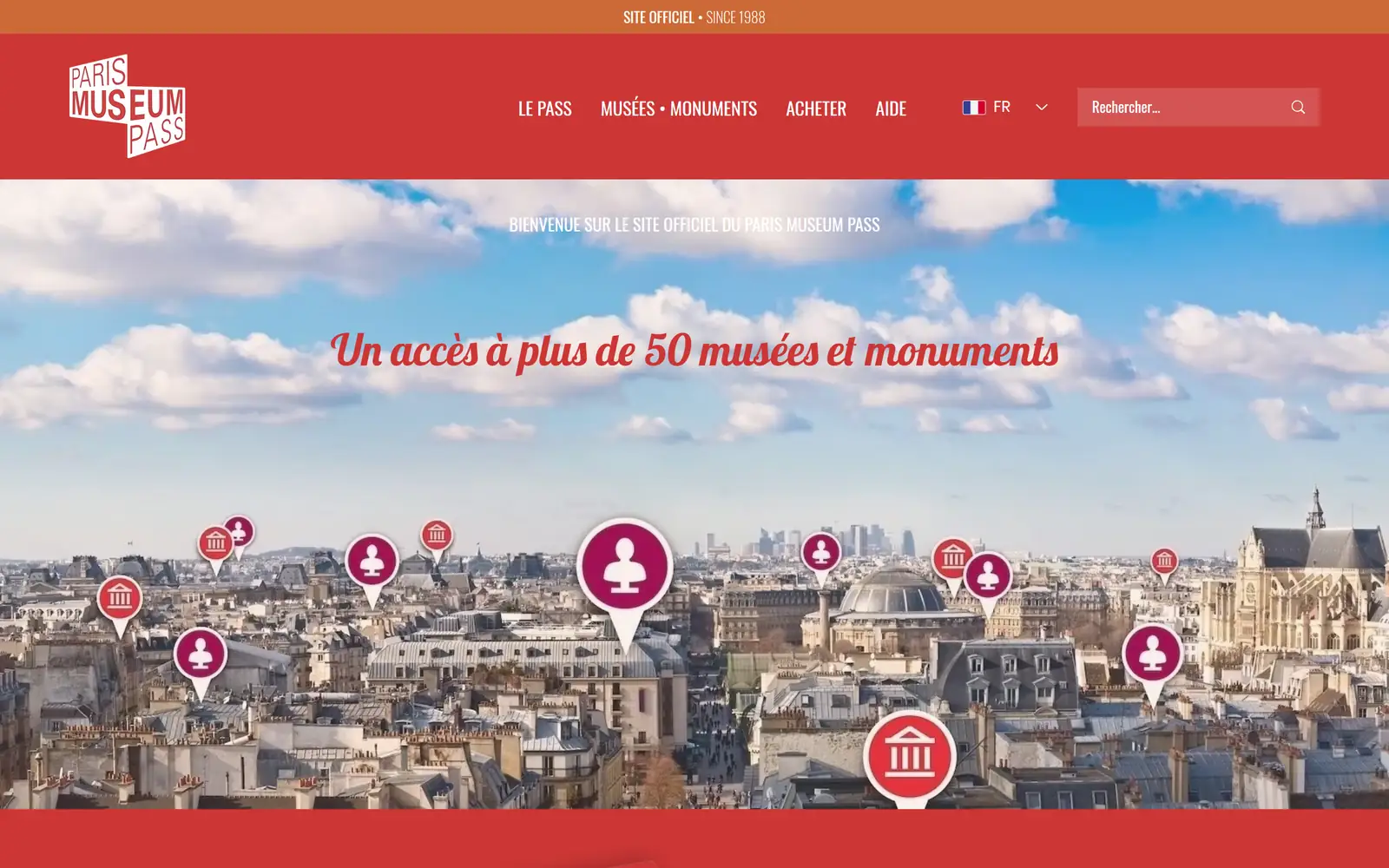
Task: Open the Aide menu
Action: point(891,108)
